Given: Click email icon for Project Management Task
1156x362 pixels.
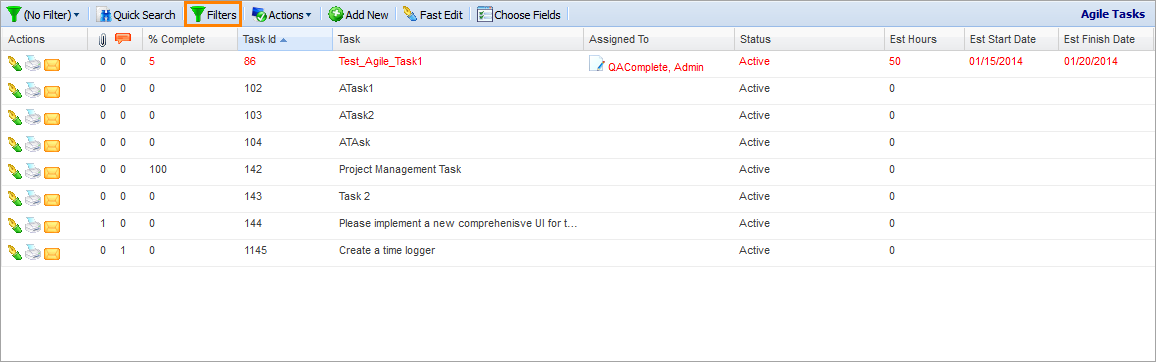Looking at the screenshot, I should point(52,172).
